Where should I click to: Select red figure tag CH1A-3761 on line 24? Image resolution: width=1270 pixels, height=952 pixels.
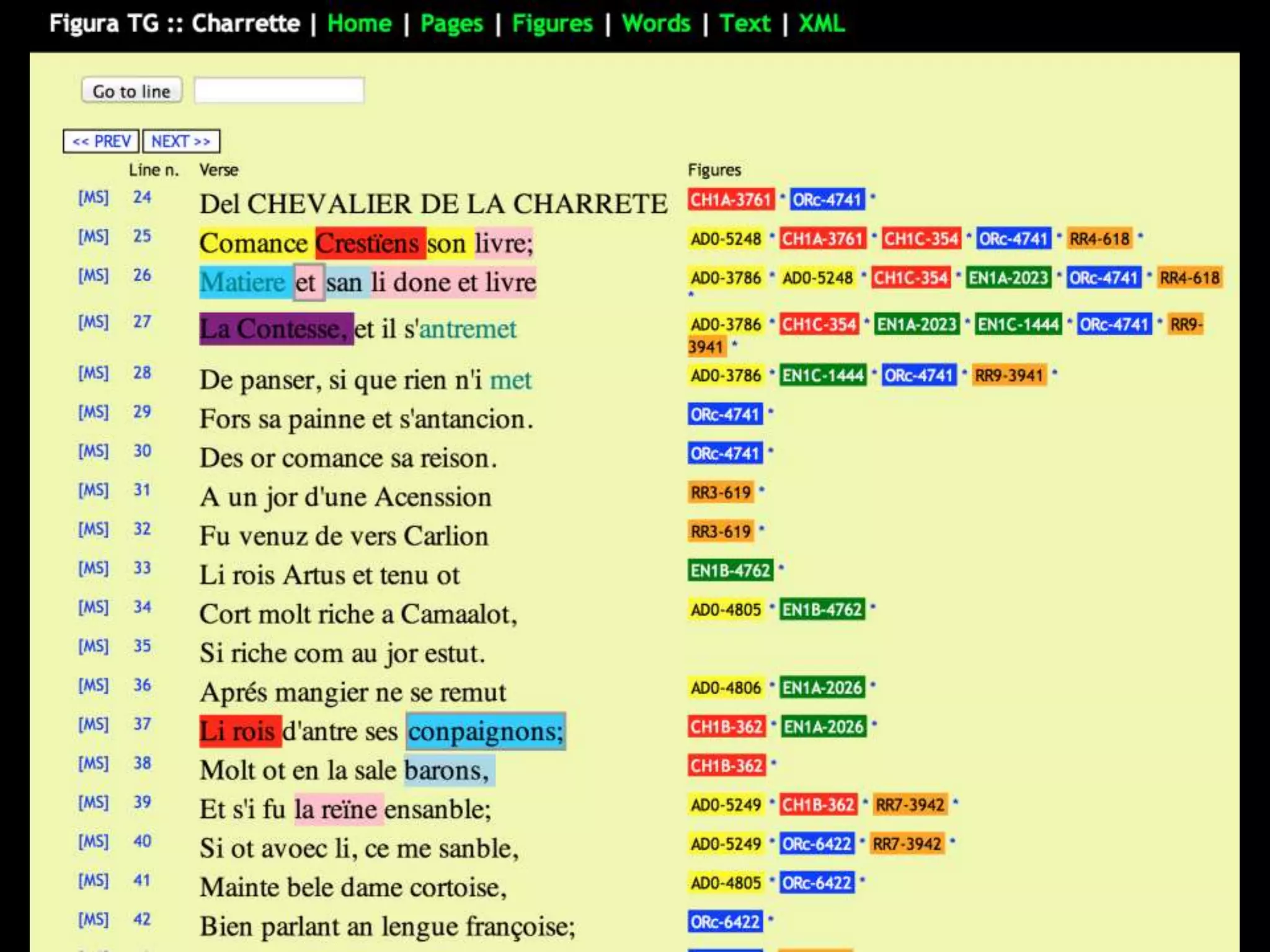coord(730,200)
